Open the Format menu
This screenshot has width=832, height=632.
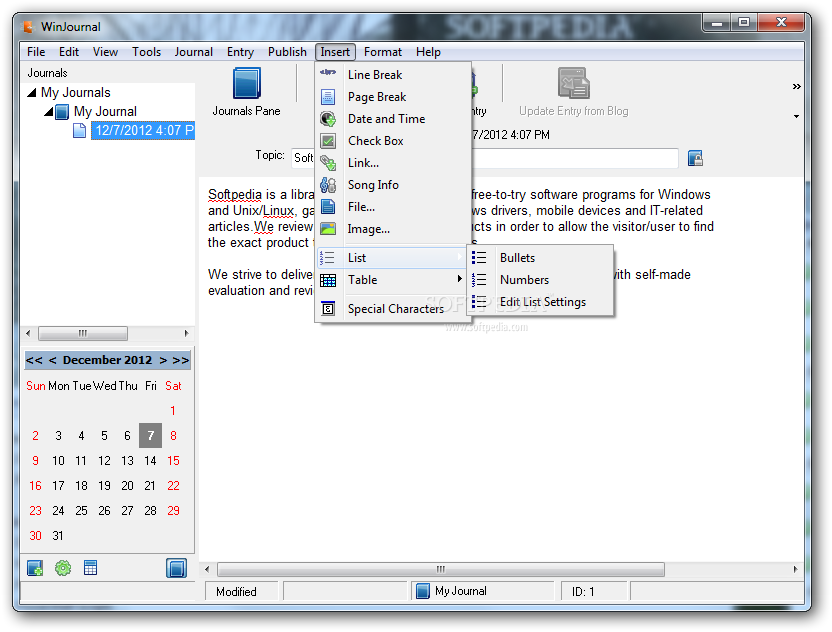383,52
